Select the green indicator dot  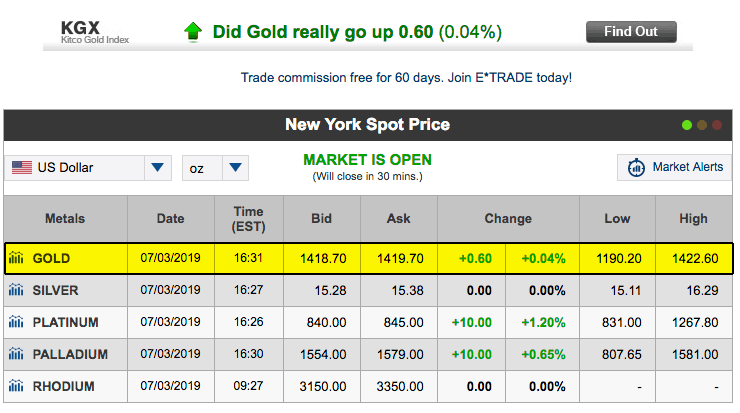pyautogui.click(x=687, y=125)
